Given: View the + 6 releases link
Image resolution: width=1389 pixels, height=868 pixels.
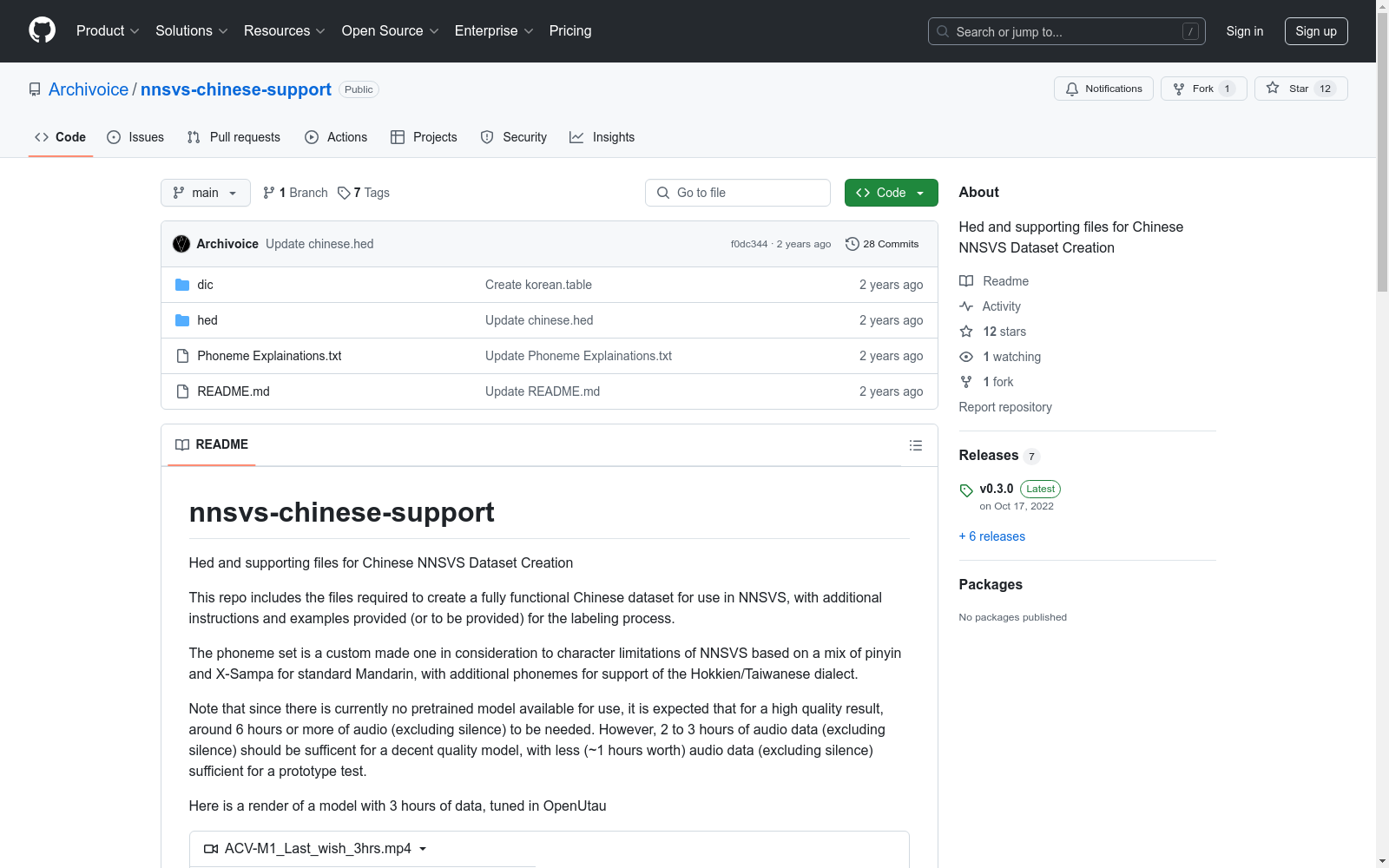Looking at the screenshot, I should click(x=992, y=536).
